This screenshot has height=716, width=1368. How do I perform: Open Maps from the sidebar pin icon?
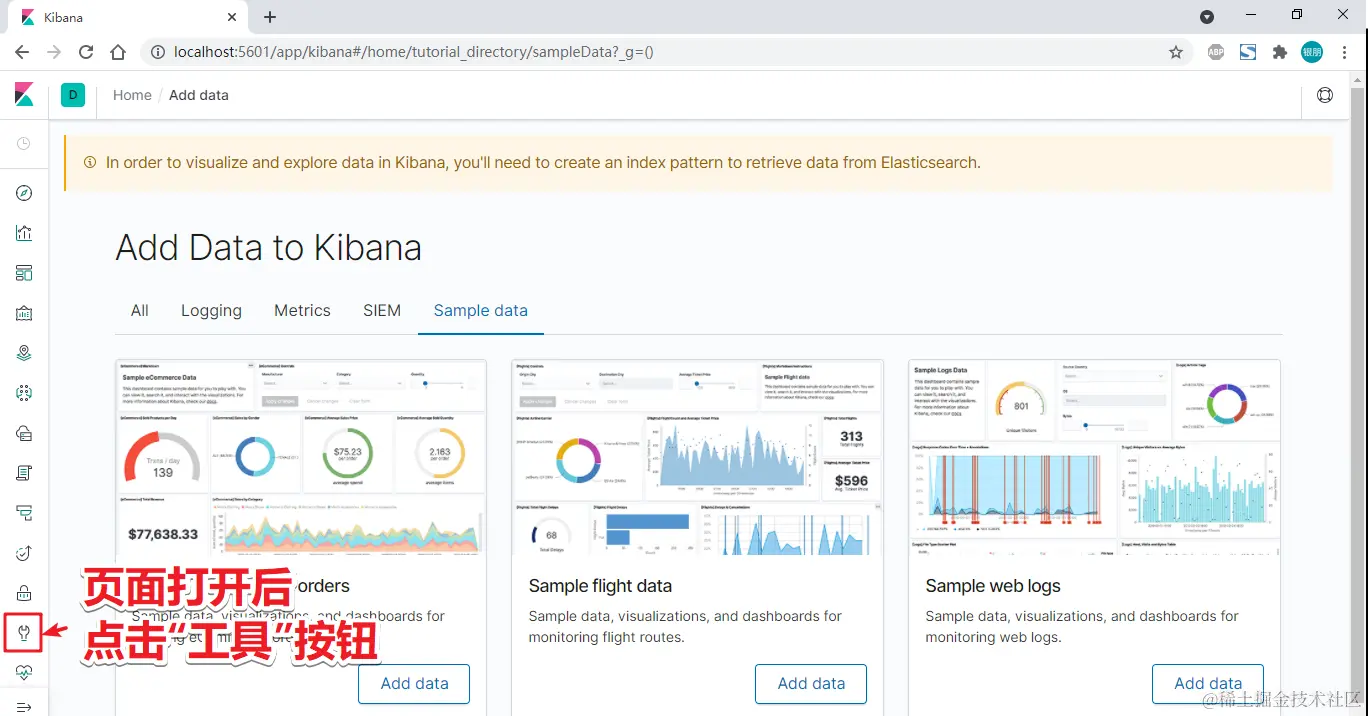(24, 353)
